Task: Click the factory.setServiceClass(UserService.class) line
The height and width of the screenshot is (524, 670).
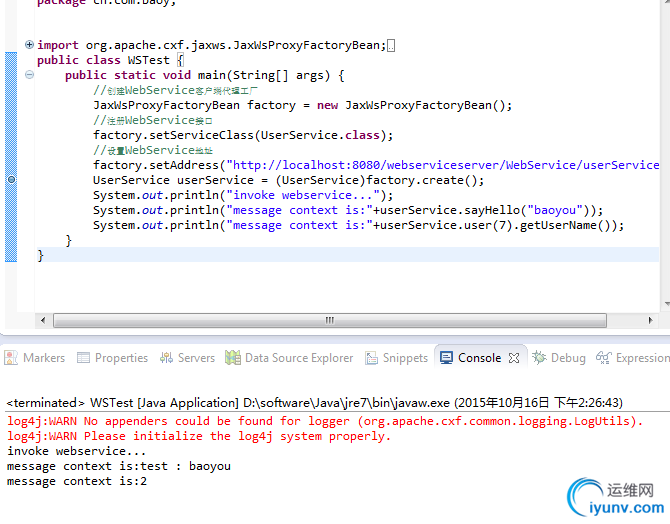Action: point(243,135)
